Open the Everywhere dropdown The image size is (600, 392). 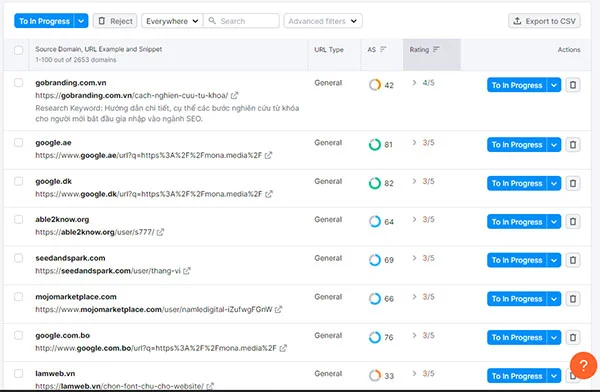(x=172, y=21)
